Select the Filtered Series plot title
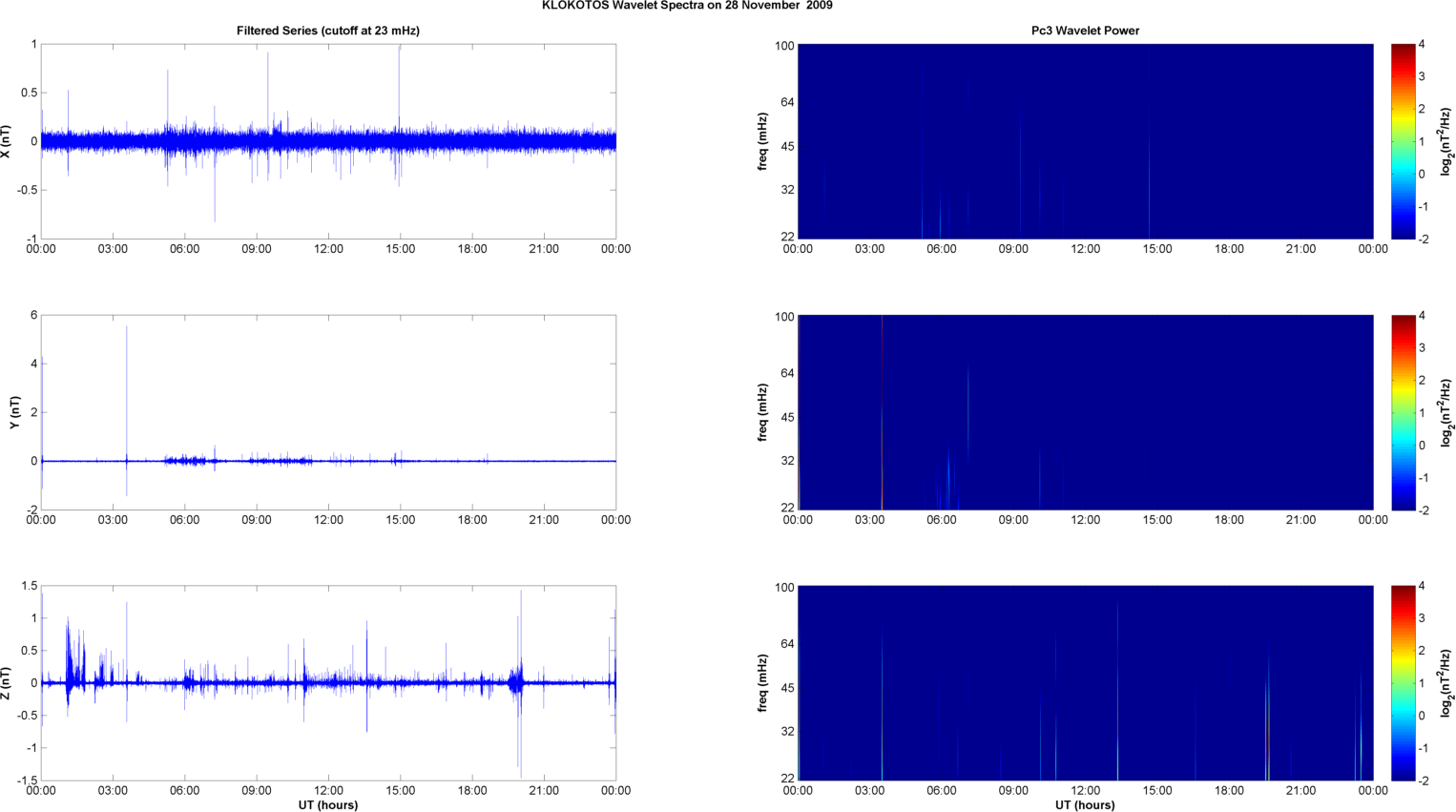 tap(327, 31)
